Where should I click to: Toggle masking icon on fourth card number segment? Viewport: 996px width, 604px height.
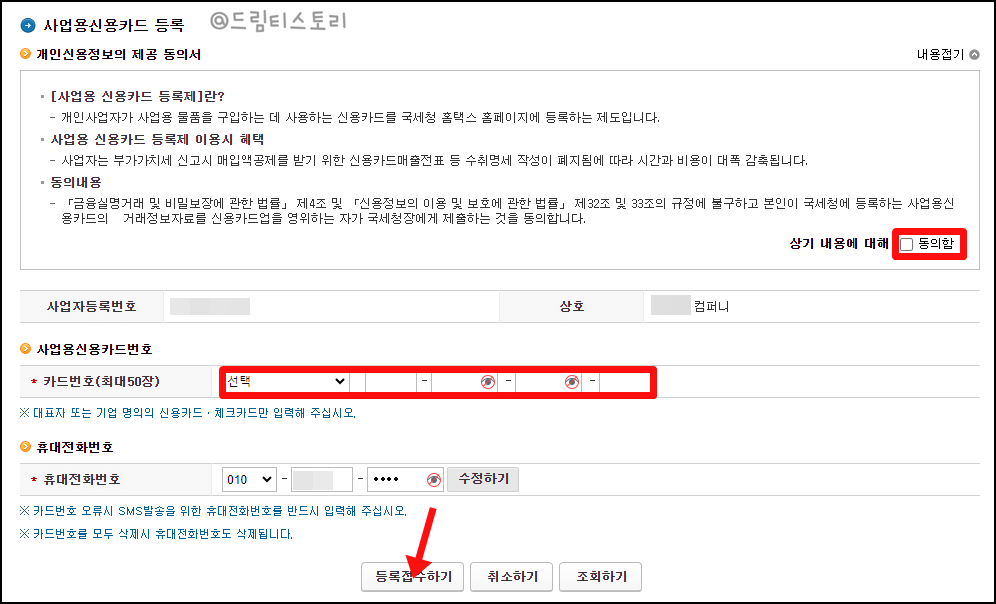click(571, 381)
